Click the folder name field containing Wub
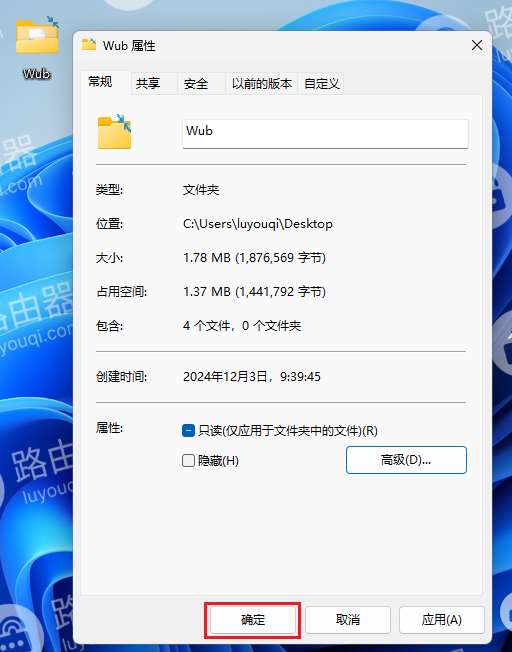 (x=325, y=133)
